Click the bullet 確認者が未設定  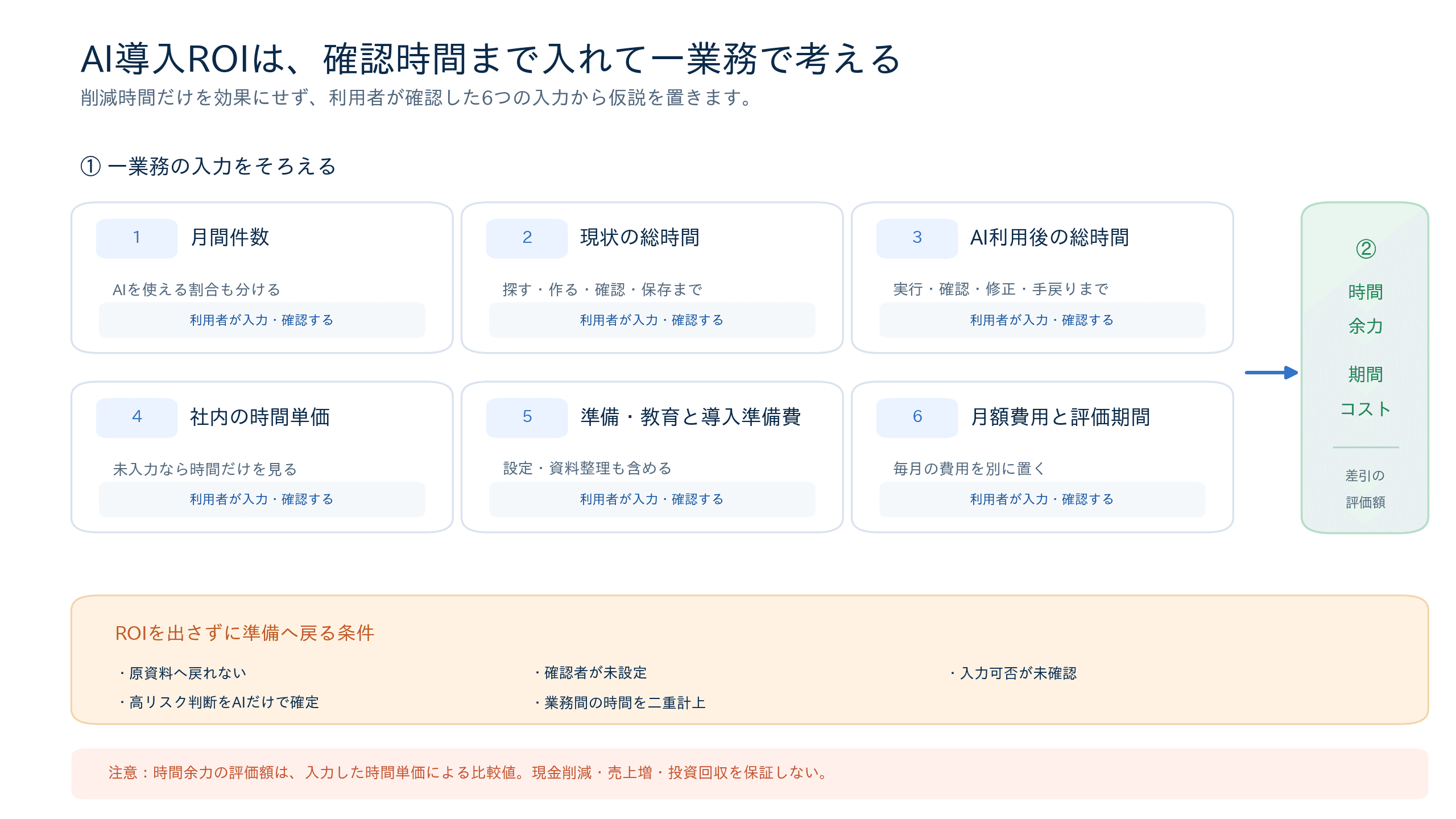590,673
